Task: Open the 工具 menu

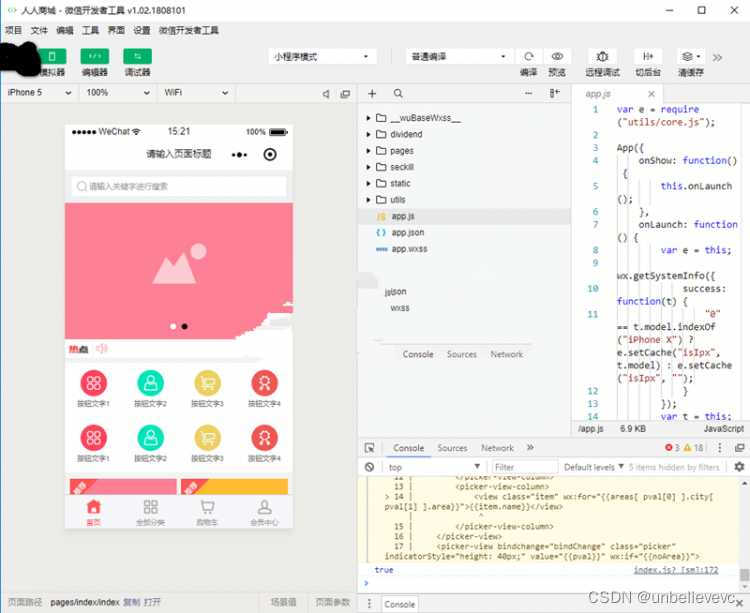Action: tap(90, 30)
